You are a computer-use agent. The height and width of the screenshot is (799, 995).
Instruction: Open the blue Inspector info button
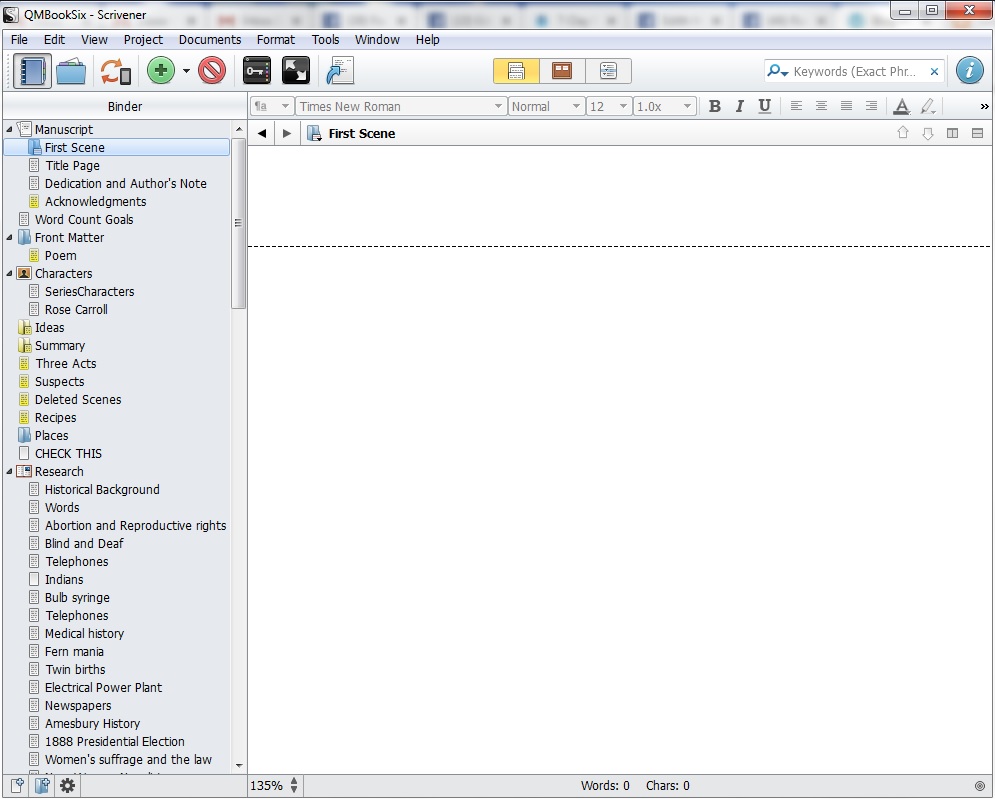969,71
